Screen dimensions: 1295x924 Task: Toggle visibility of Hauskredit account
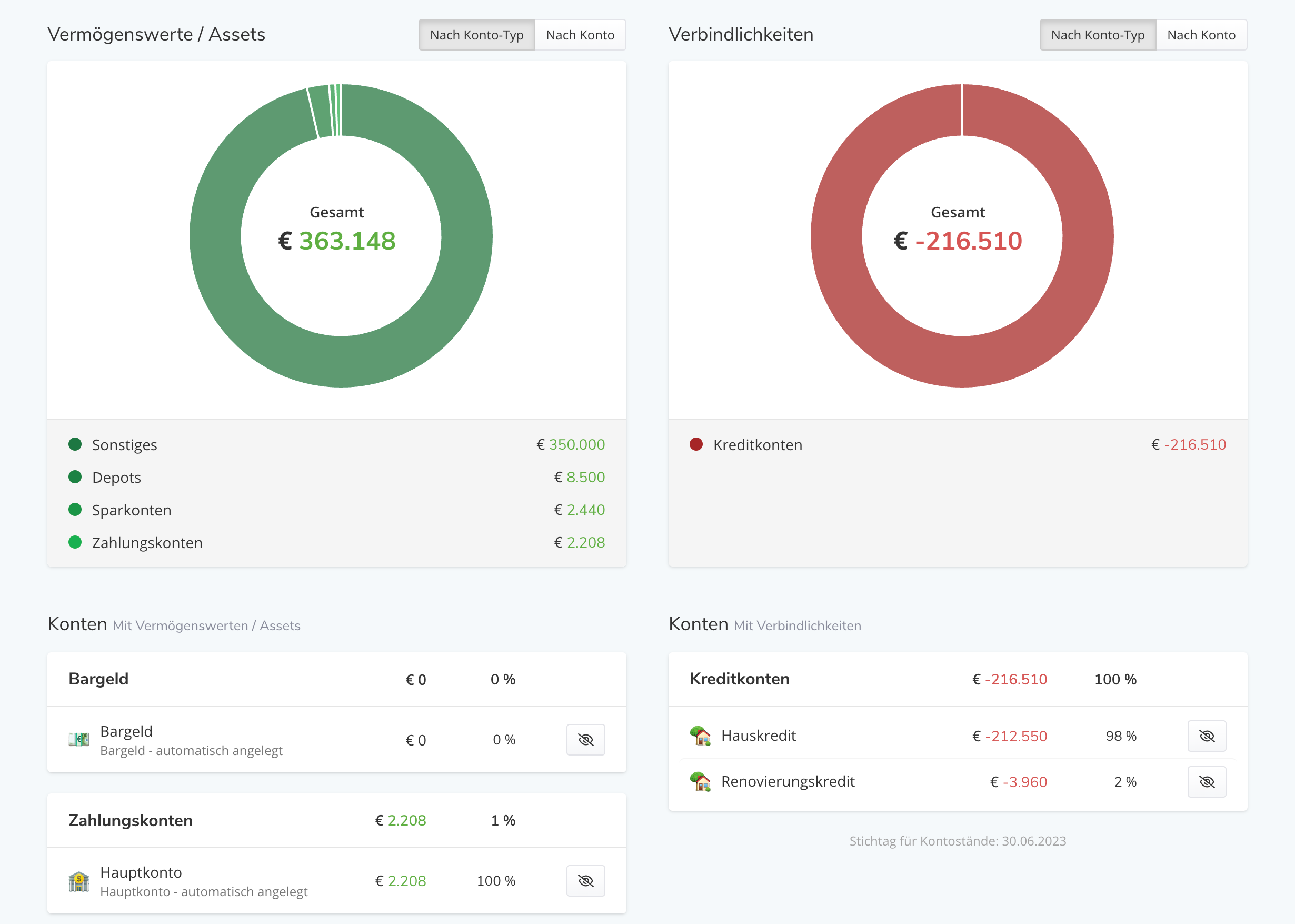pyautogui.click(x=1206, y=736)
